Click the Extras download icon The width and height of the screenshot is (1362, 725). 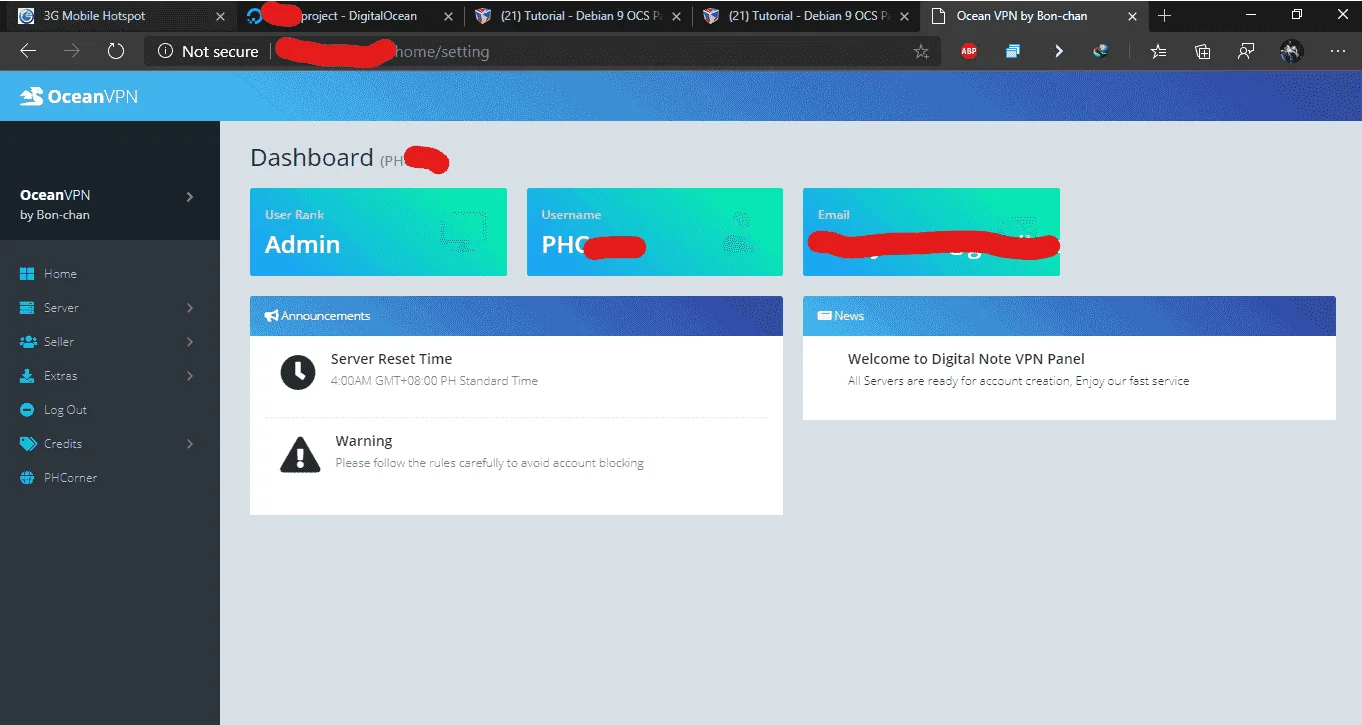coord(27,376)
